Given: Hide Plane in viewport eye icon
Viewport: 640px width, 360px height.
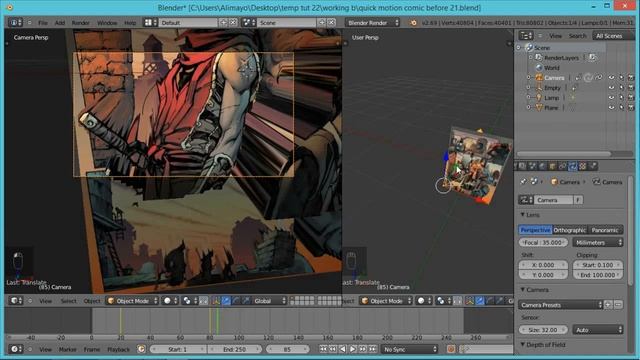Looking at the screenshot, I should click(611, 107).
